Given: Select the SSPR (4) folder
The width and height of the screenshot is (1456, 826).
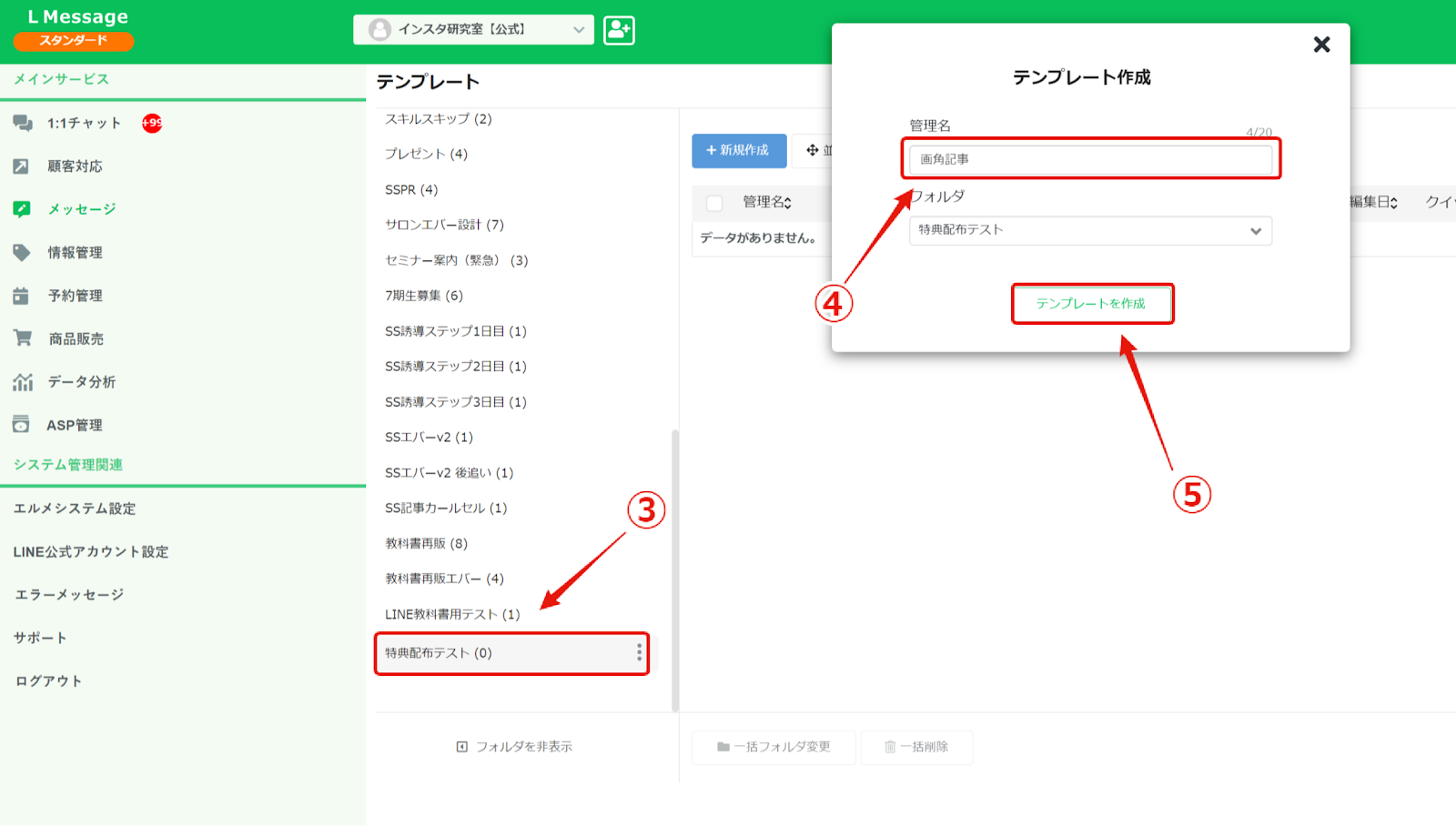Looking at the screenshot, I should click(x=411, y=189).
